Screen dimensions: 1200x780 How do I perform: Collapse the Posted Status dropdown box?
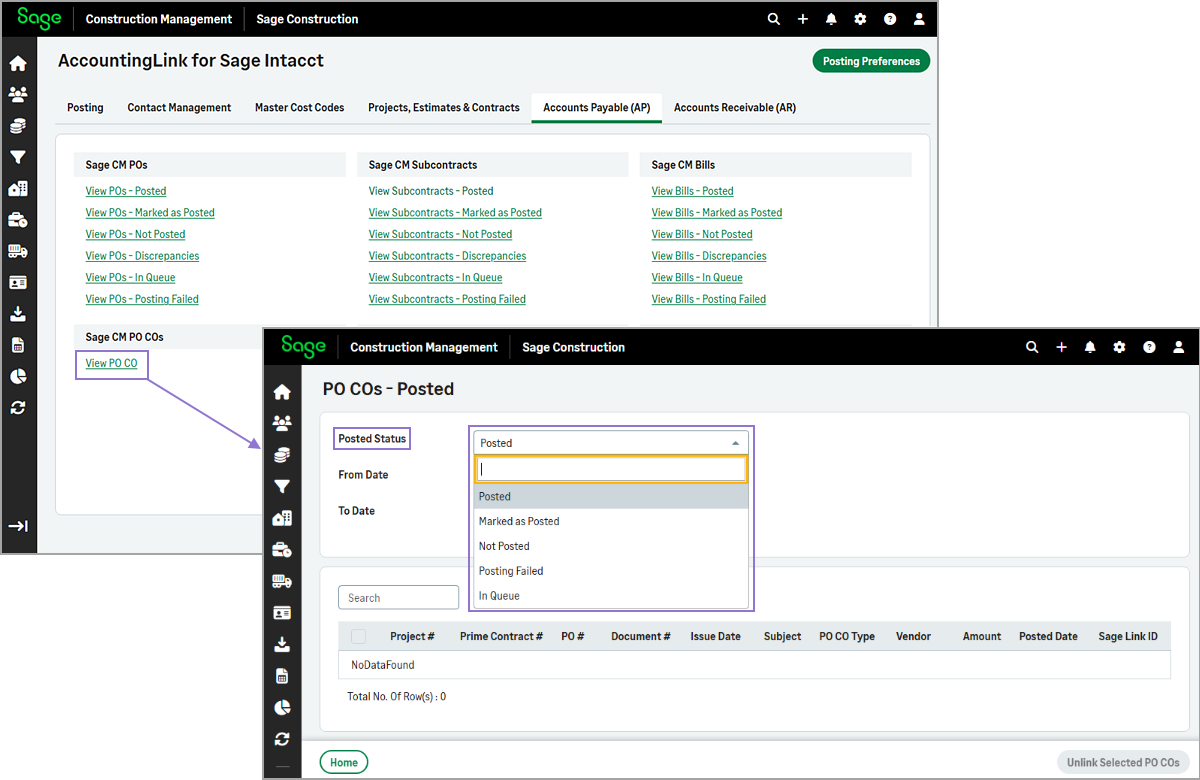[x=611, y=443]
